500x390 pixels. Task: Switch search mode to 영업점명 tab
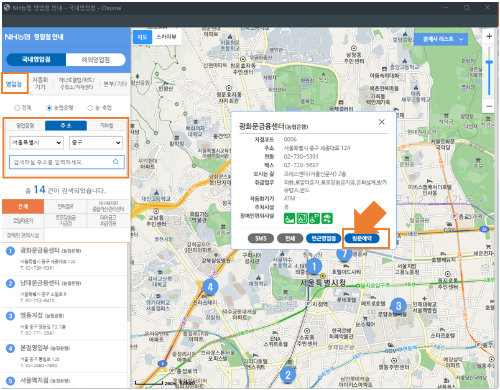[x=25, y=125]
